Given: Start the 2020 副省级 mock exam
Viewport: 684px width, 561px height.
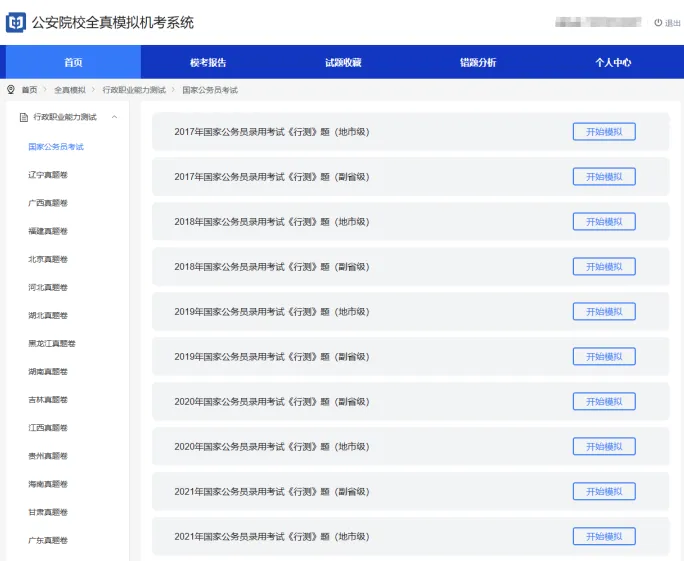Looking at the screenshot, I should [x=604, y=401].
